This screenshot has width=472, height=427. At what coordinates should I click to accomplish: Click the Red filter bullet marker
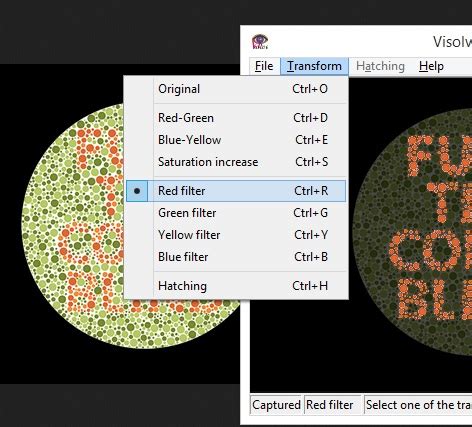[x=137, y=191]
